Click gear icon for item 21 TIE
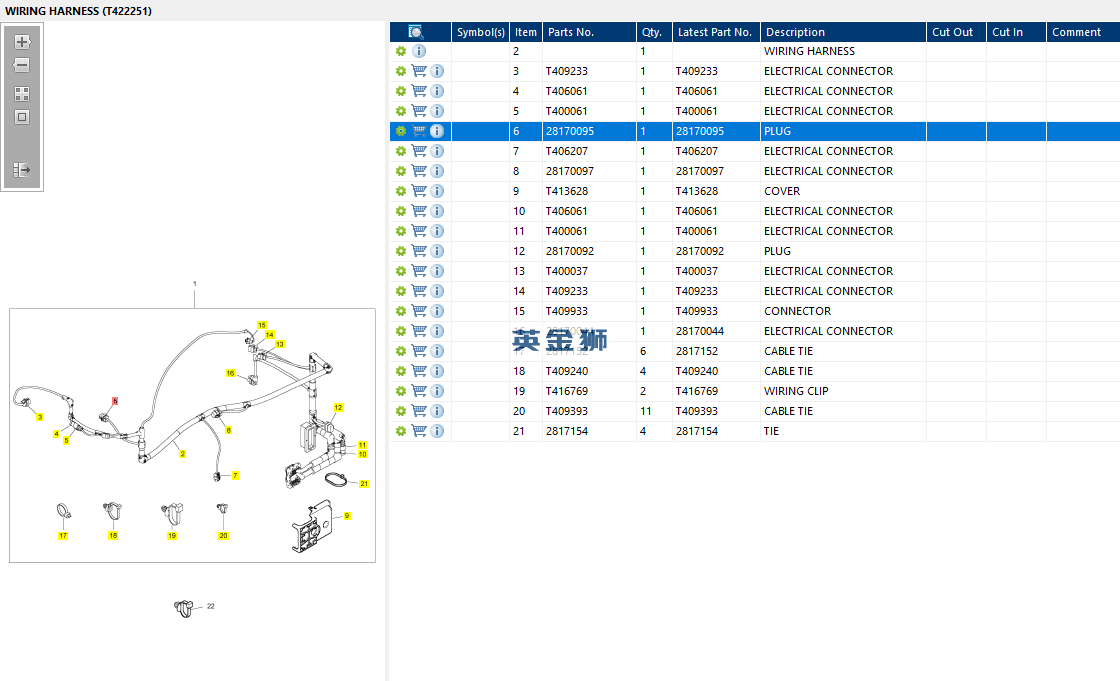The width and height of the screenshot is (1120, 681). tap(401, 431)
